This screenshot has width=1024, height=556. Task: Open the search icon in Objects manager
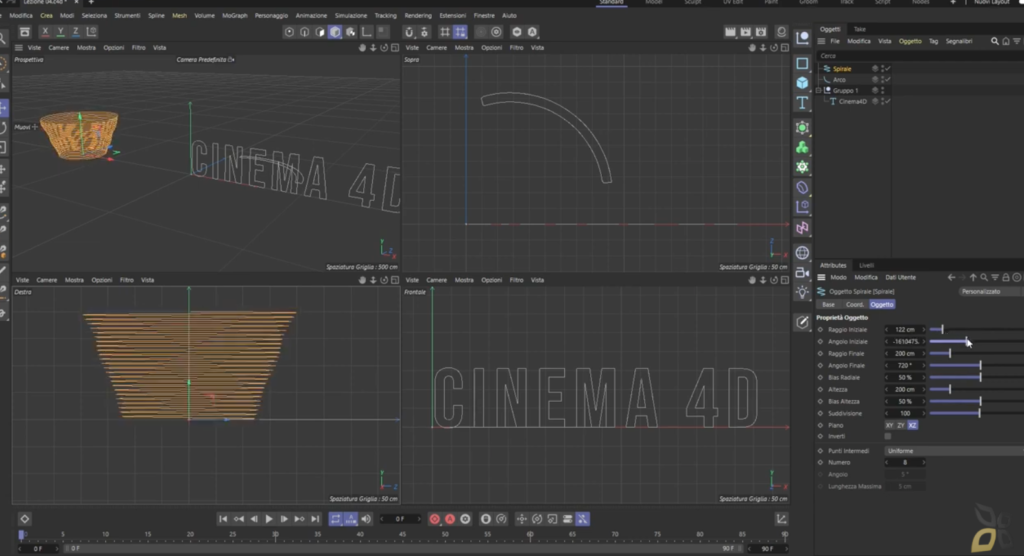995,41
